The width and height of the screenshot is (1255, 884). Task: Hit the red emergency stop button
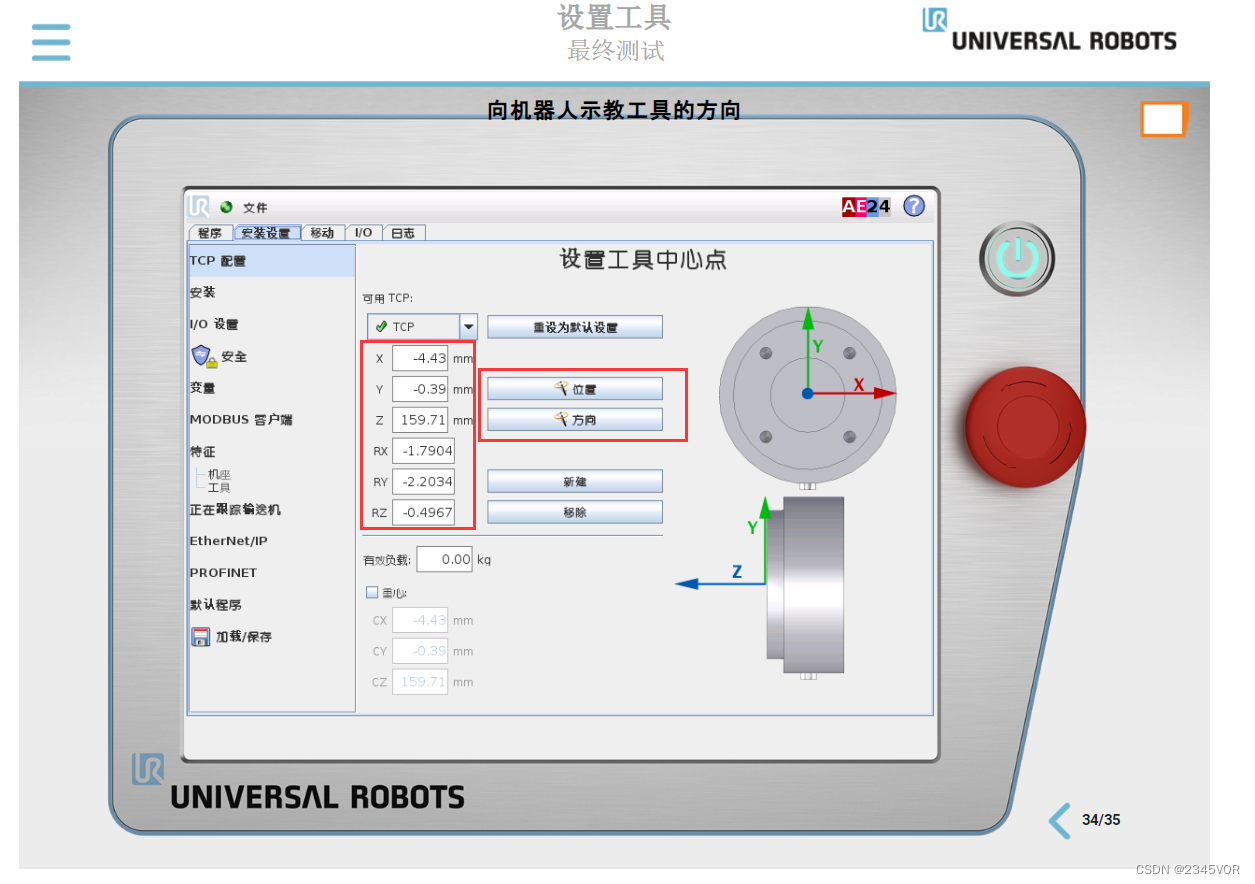point(1025,427)
